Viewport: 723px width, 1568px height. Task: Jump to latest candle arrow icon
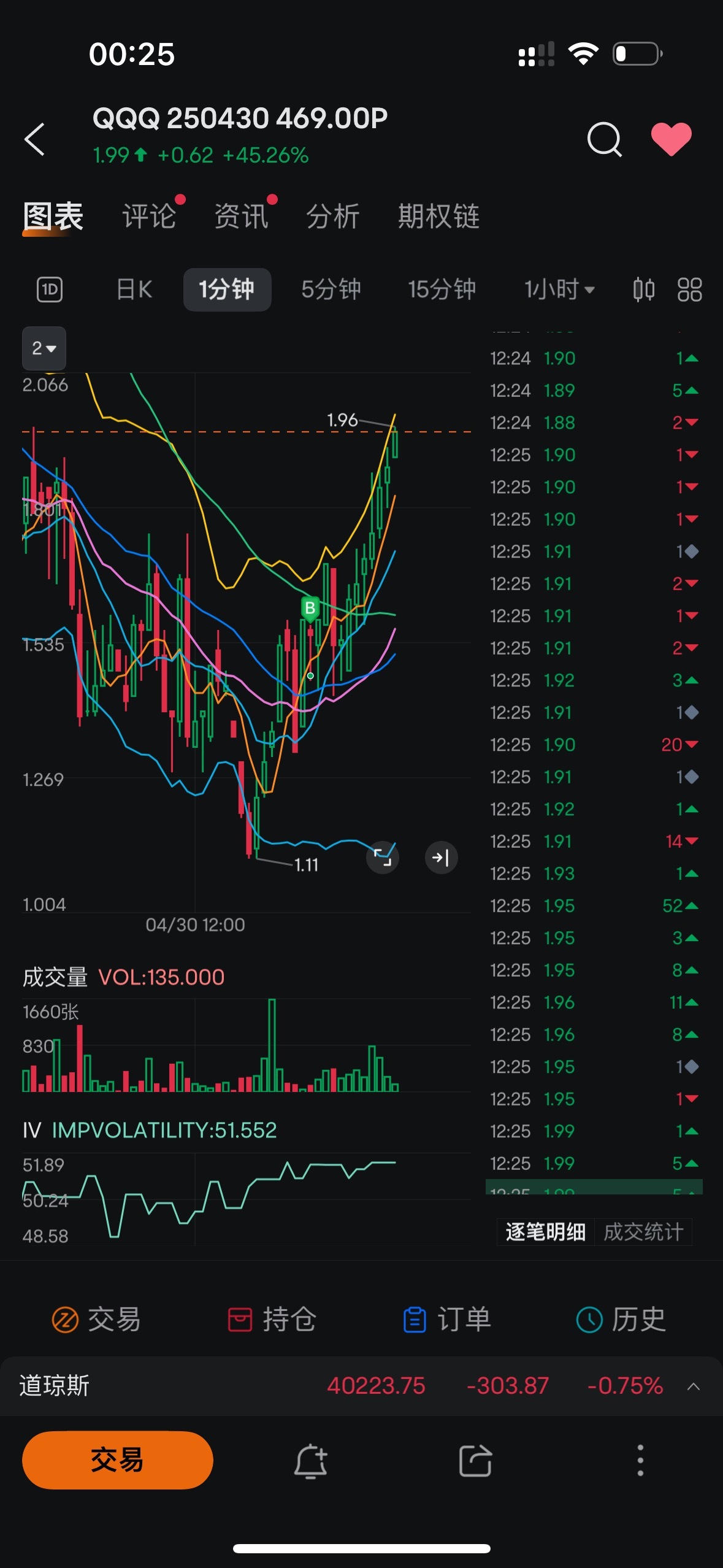click(x=442, y=857)
